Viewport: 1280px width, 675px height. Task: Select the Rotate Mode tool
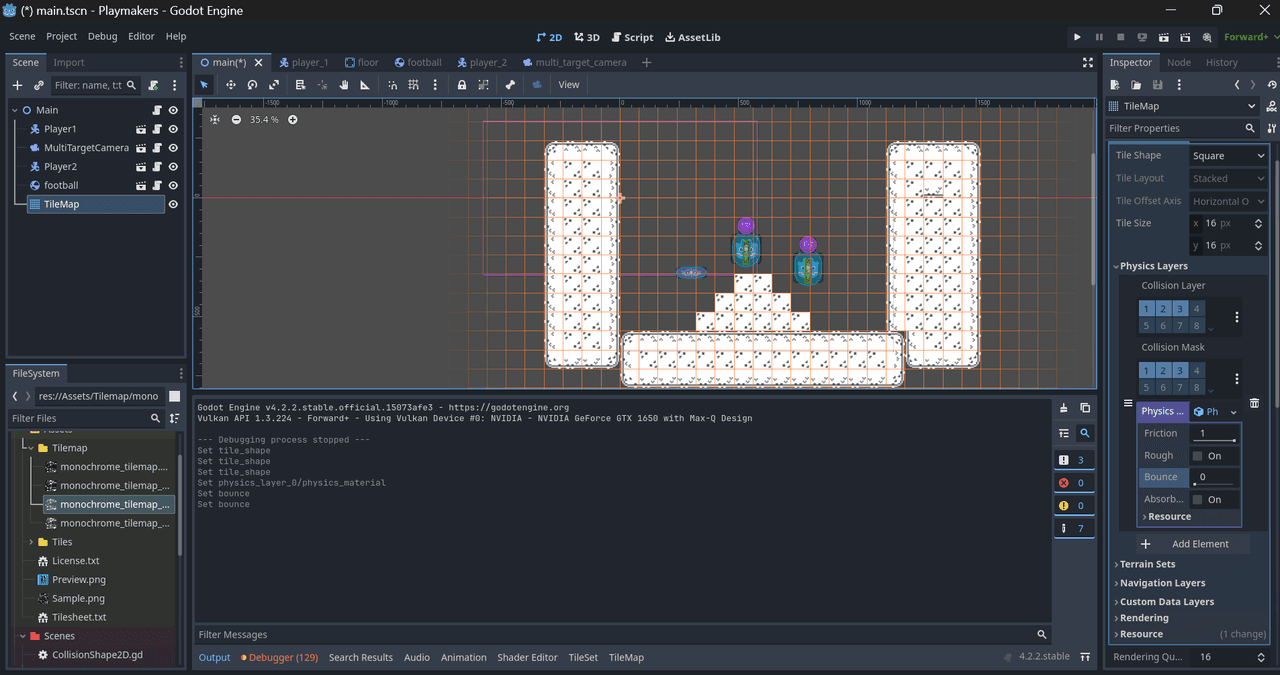click(252, 85)
